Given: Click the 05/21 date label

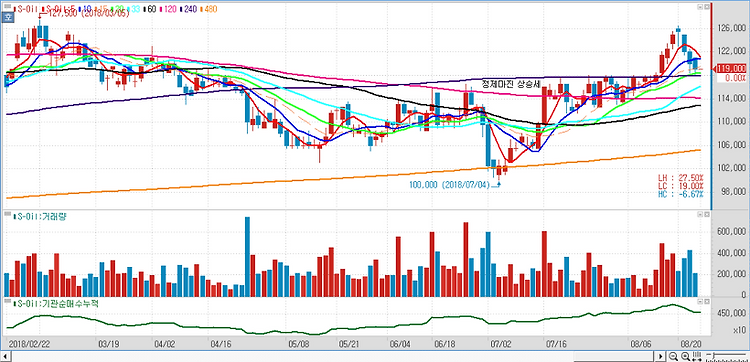Looking at the screenshot, I should [349, 344].
